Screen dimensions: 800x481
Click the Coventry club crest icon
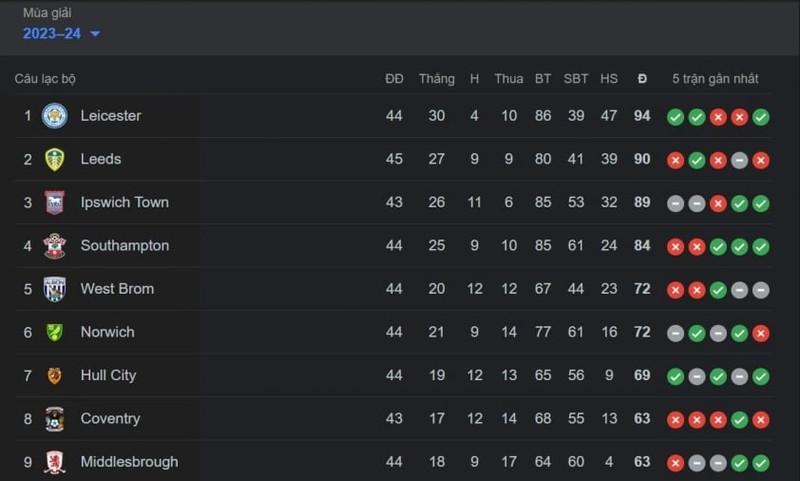pos(55,419)
